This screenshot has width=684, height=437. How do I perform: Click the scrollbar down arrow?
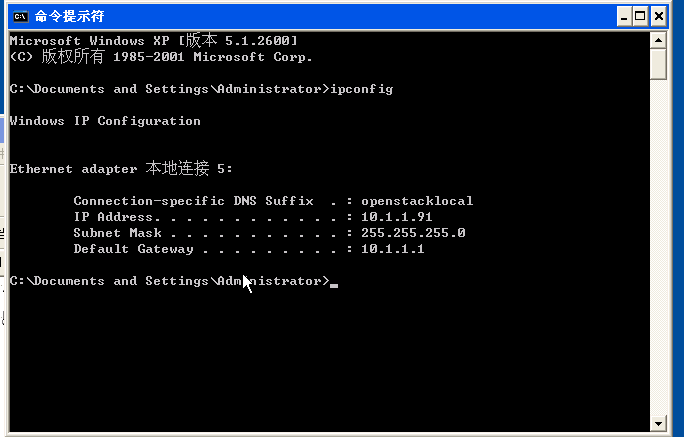coord(658,423)
